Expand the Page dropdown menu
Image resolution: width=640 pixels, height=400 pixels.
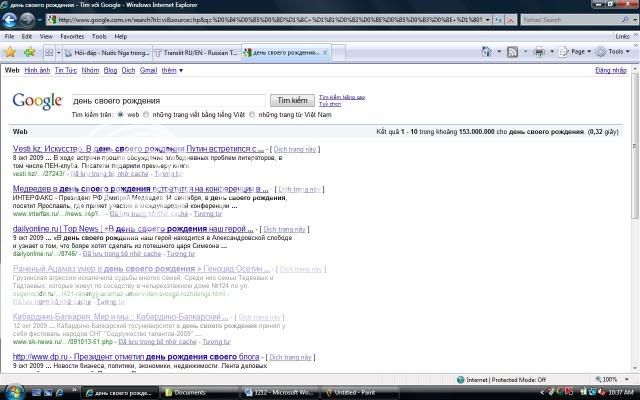click(580, 51)
